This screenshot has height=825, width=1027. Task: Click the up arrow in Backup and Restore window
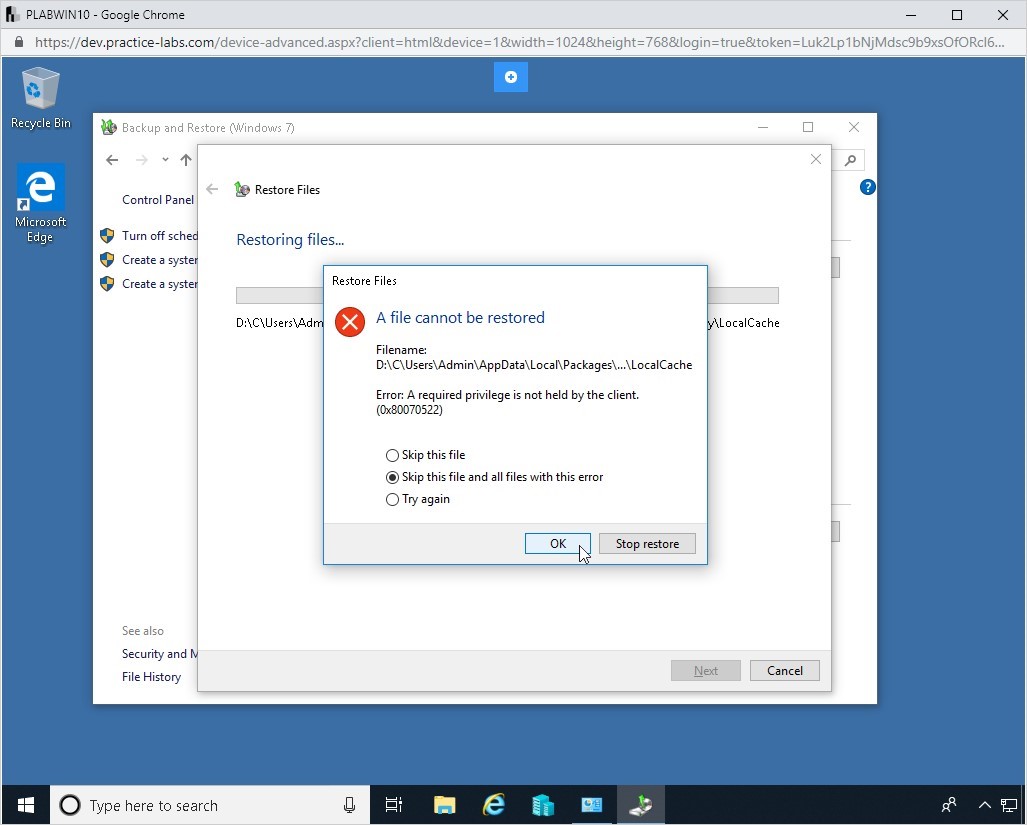click(186, 160)
